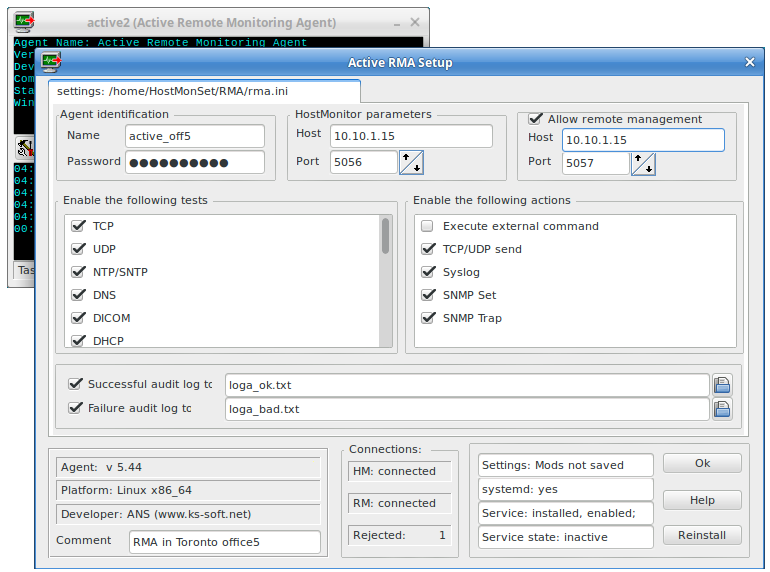Click the loga_bad.txt log path field
Screen dimensions: 770x572
[468, 409]
